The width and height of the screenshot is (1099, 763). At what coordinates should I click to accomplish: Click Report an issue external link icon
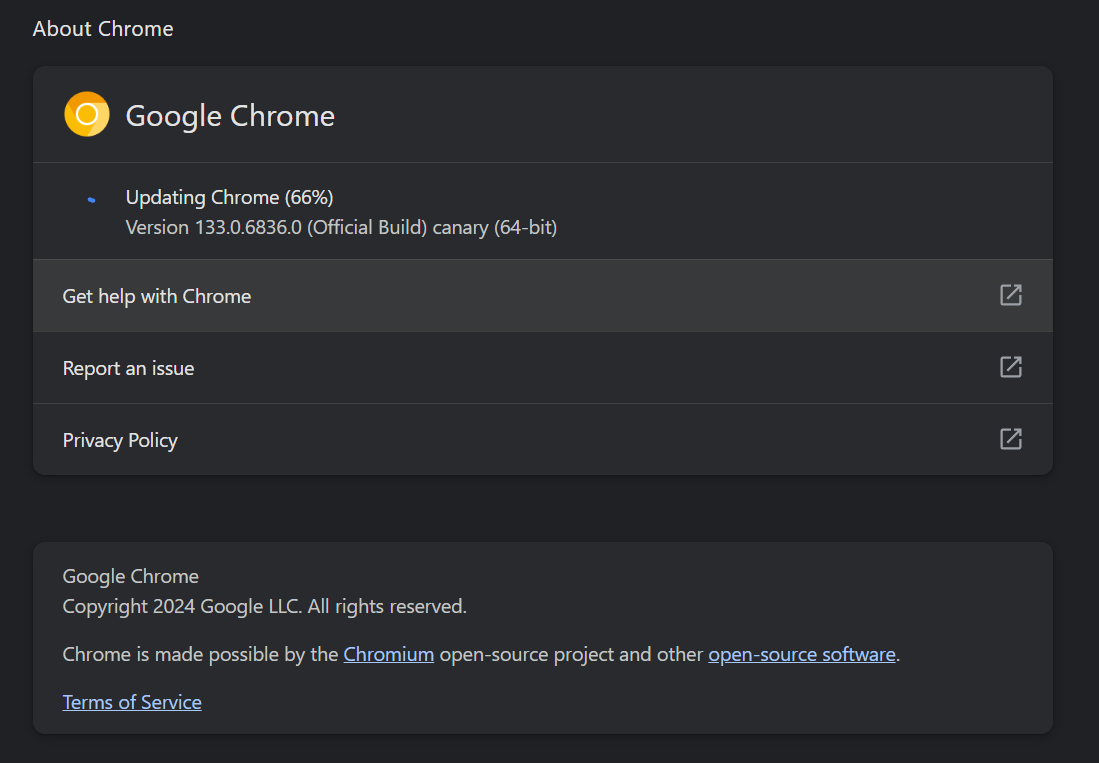click(x=1010, y=367)
